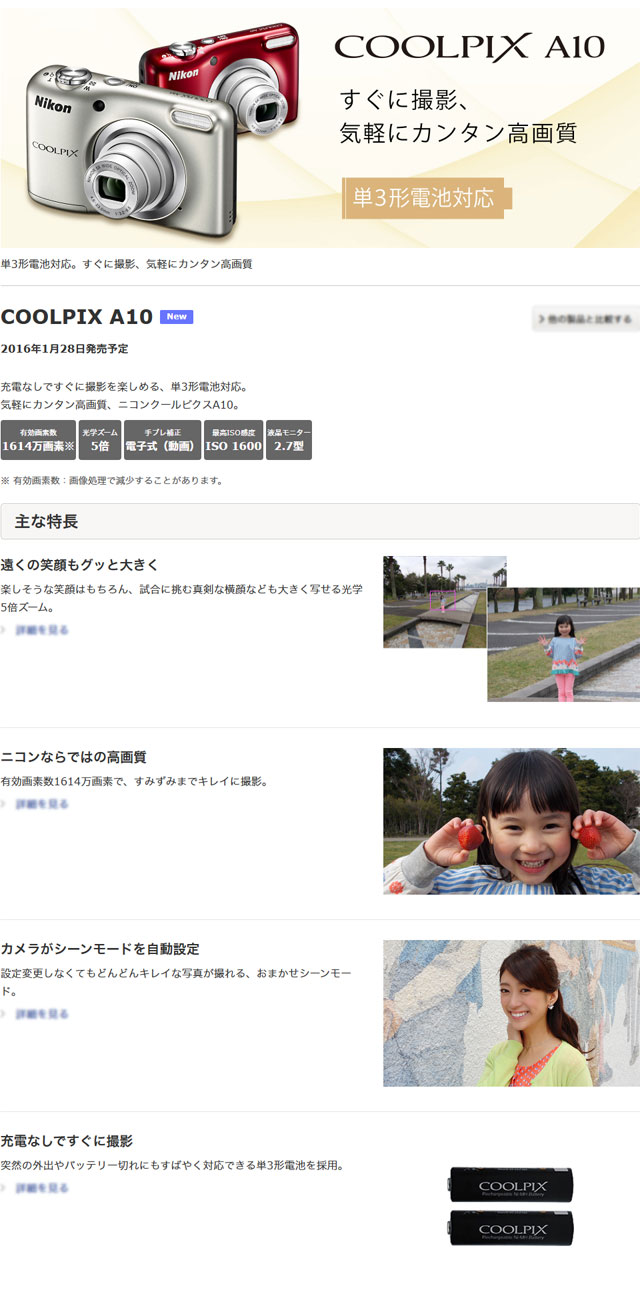
Task: Open the COOLPIX AA batteries image
Action: [x=511, y=1206]
